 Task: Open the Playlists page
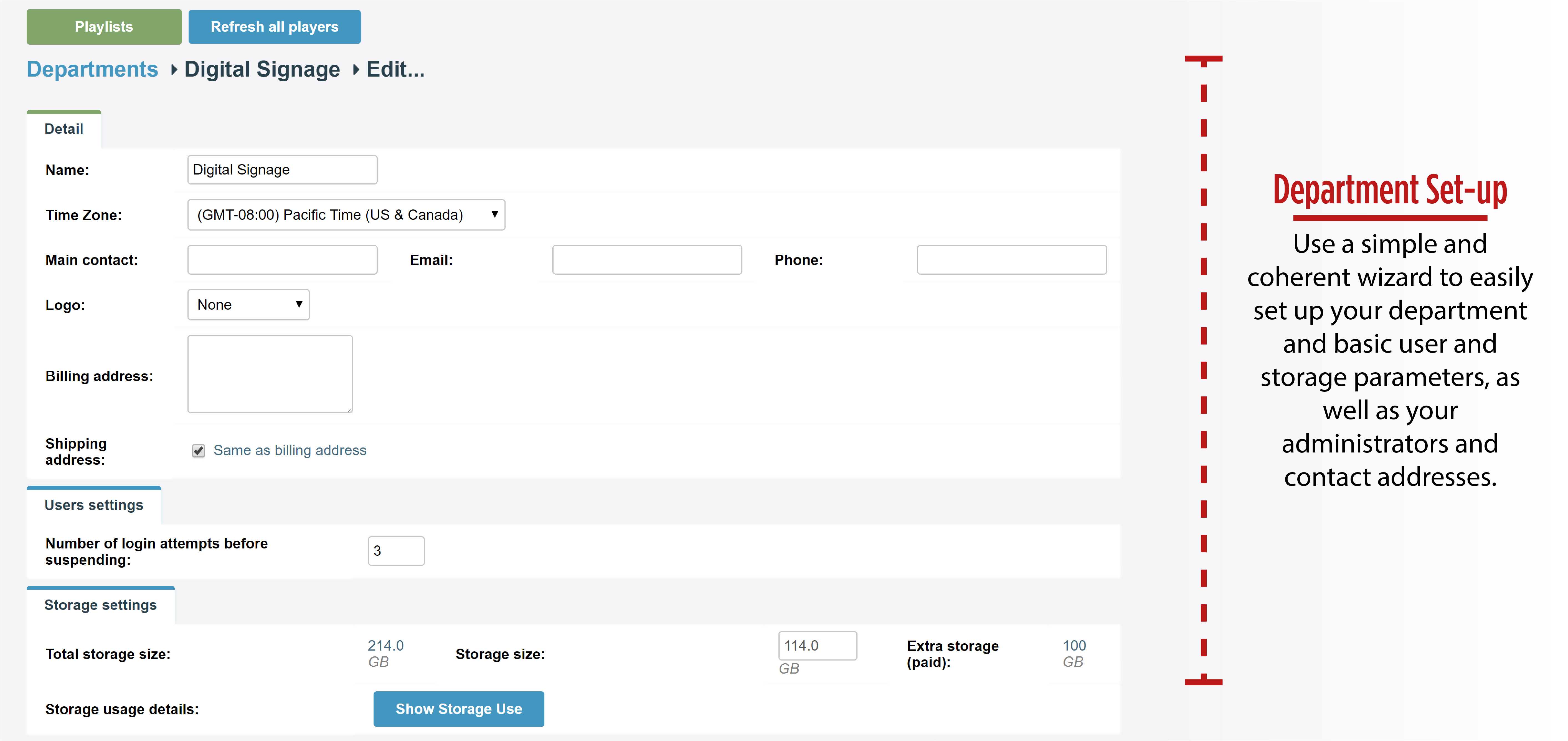[104, 27]
